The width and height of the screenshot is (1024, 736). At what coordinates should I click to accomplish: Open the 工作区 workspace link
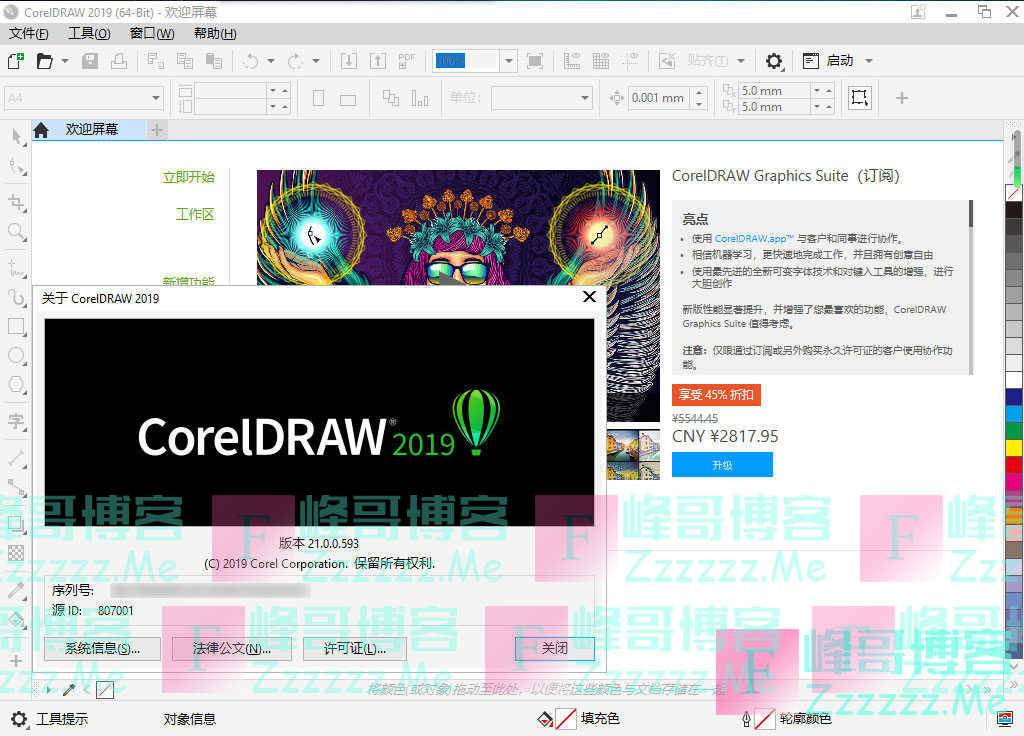pos(195,214)
